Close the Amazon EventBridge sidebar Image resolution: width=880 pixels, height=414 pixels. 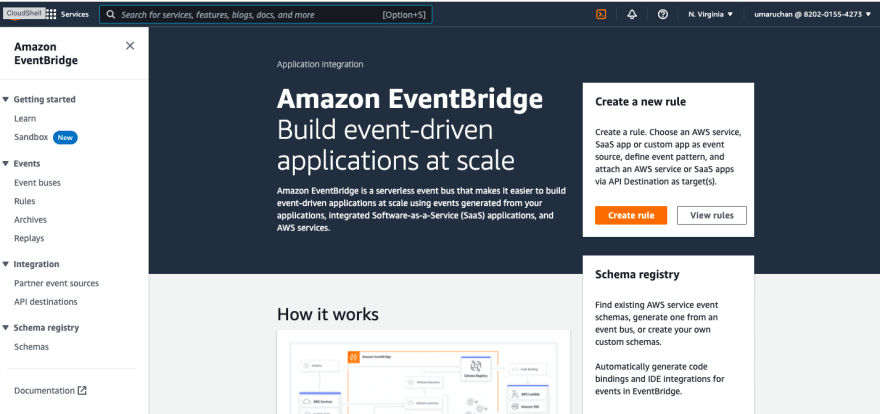(x=130, y=46)
